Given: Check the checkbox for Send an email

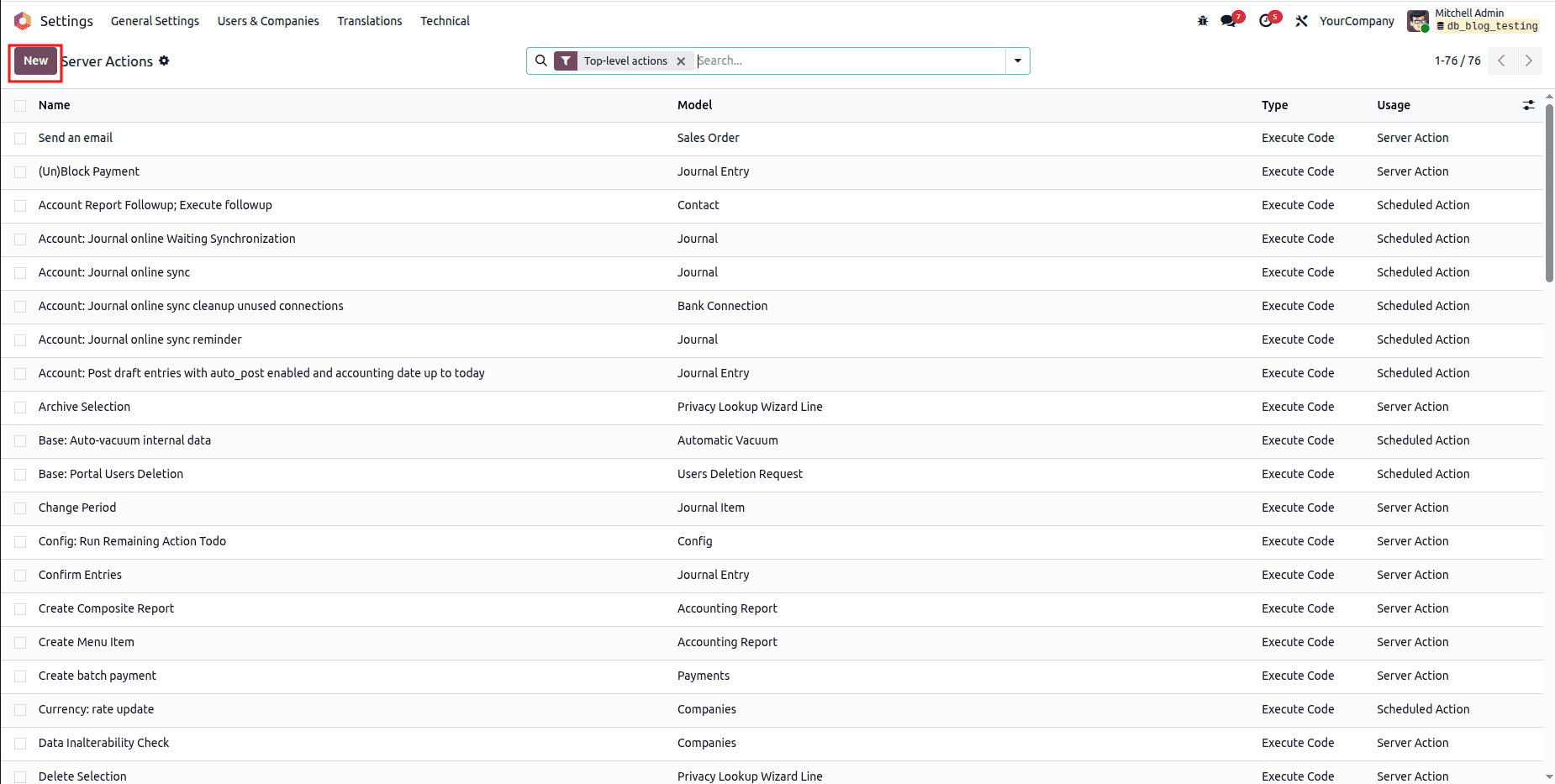Looking at the screenshot, I should pos(20,138).
